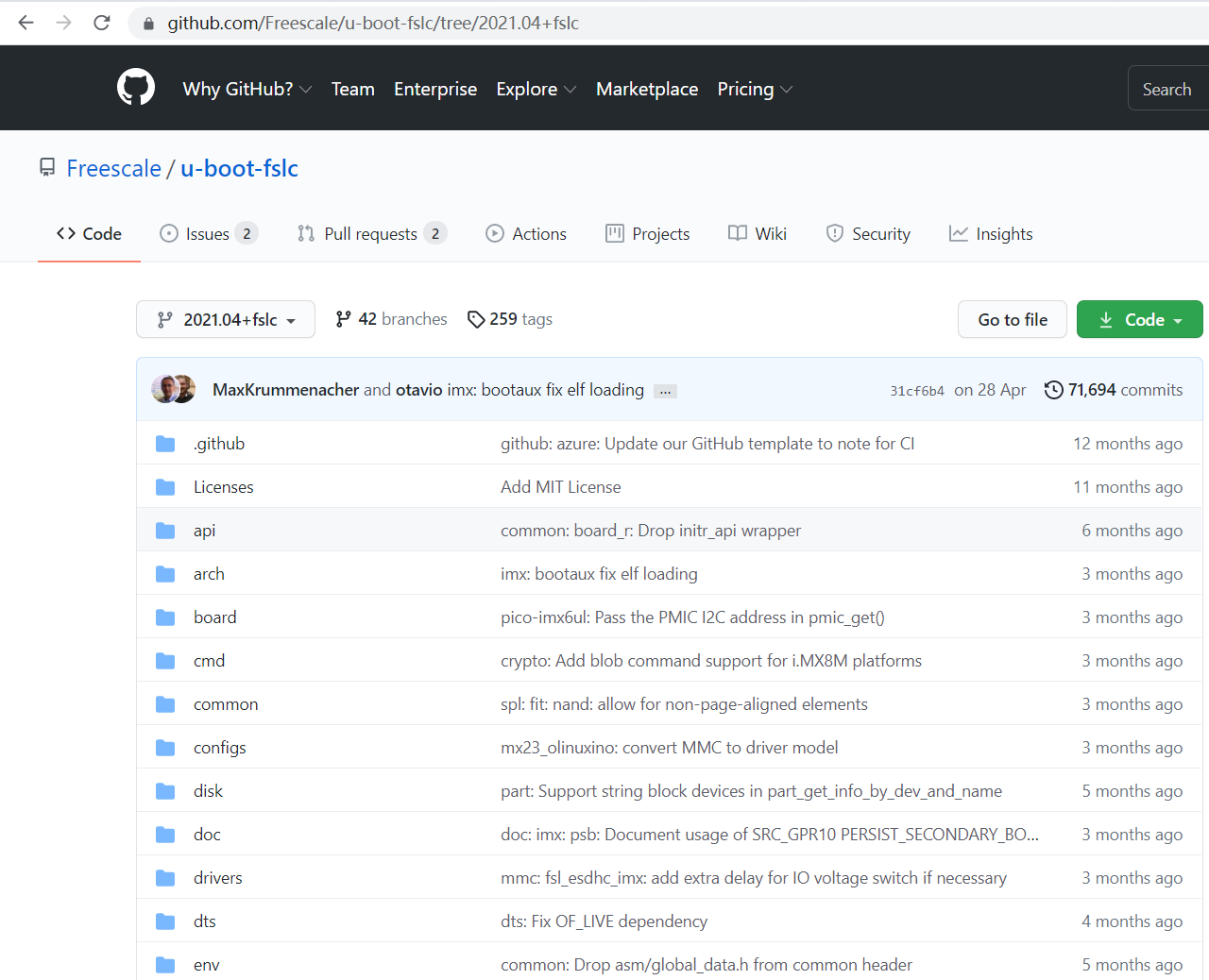Expand the Why GitHub? menu

(247, 89)
